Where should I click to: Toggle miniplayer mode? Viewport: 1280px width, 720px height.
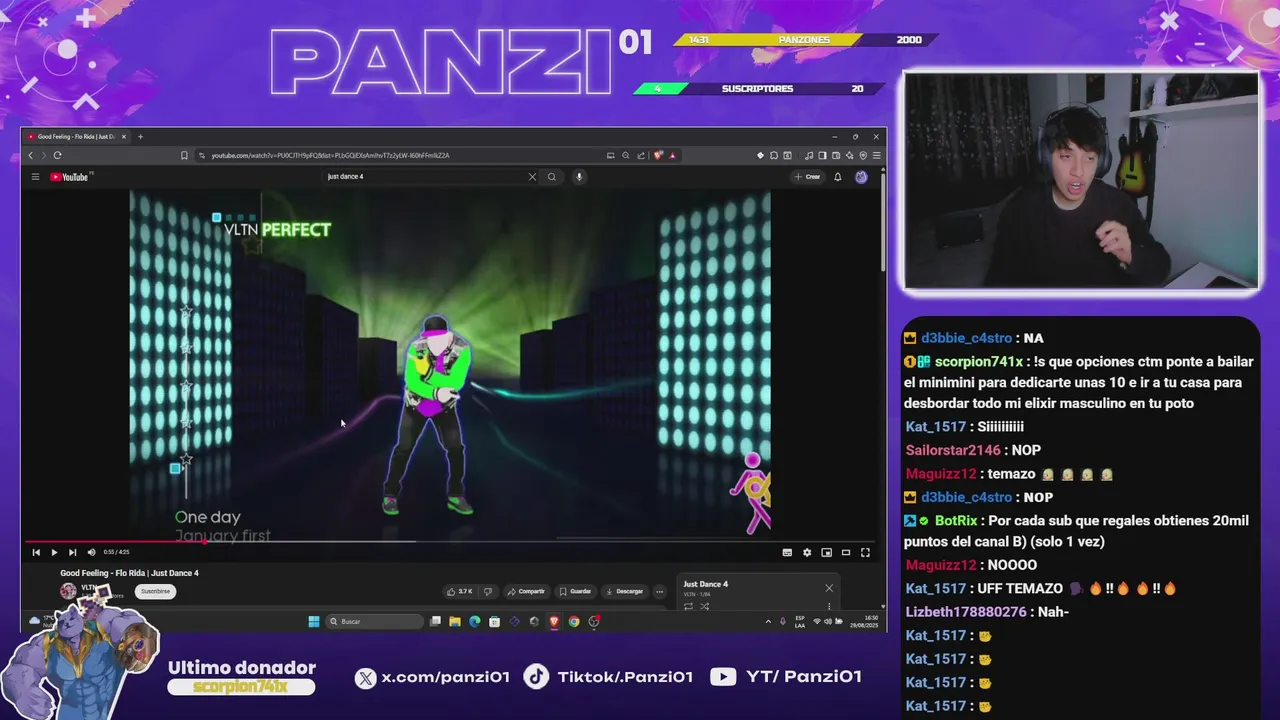(x=826, y=552)
